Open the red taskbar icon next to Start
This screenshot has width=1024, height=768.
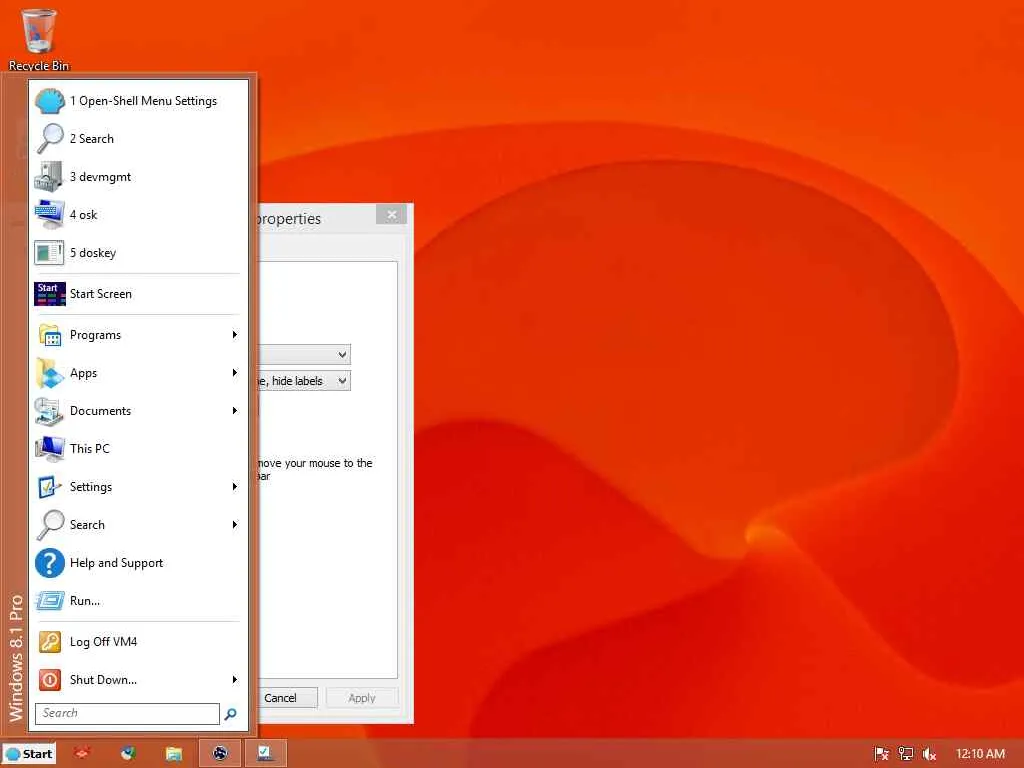[x=82, y=753]
